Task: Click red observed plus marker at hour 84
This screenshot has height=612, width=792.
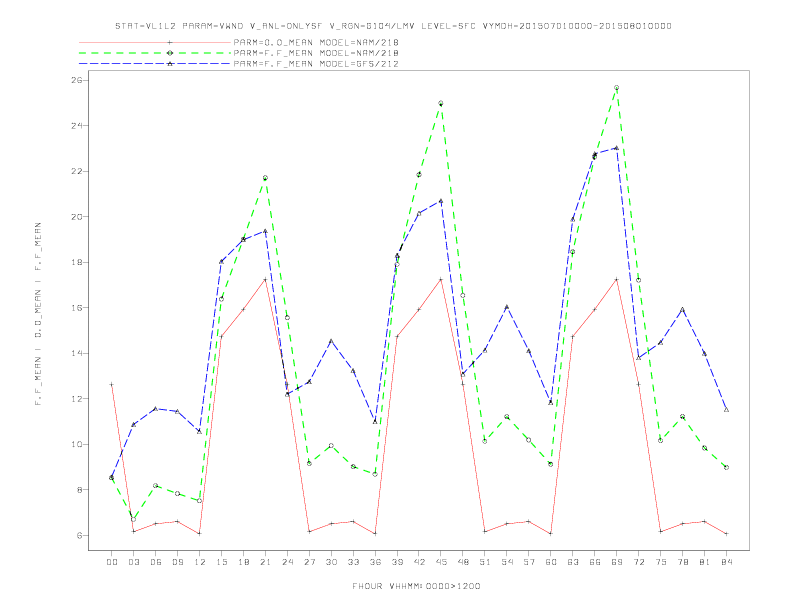Action: pos(726,534)
